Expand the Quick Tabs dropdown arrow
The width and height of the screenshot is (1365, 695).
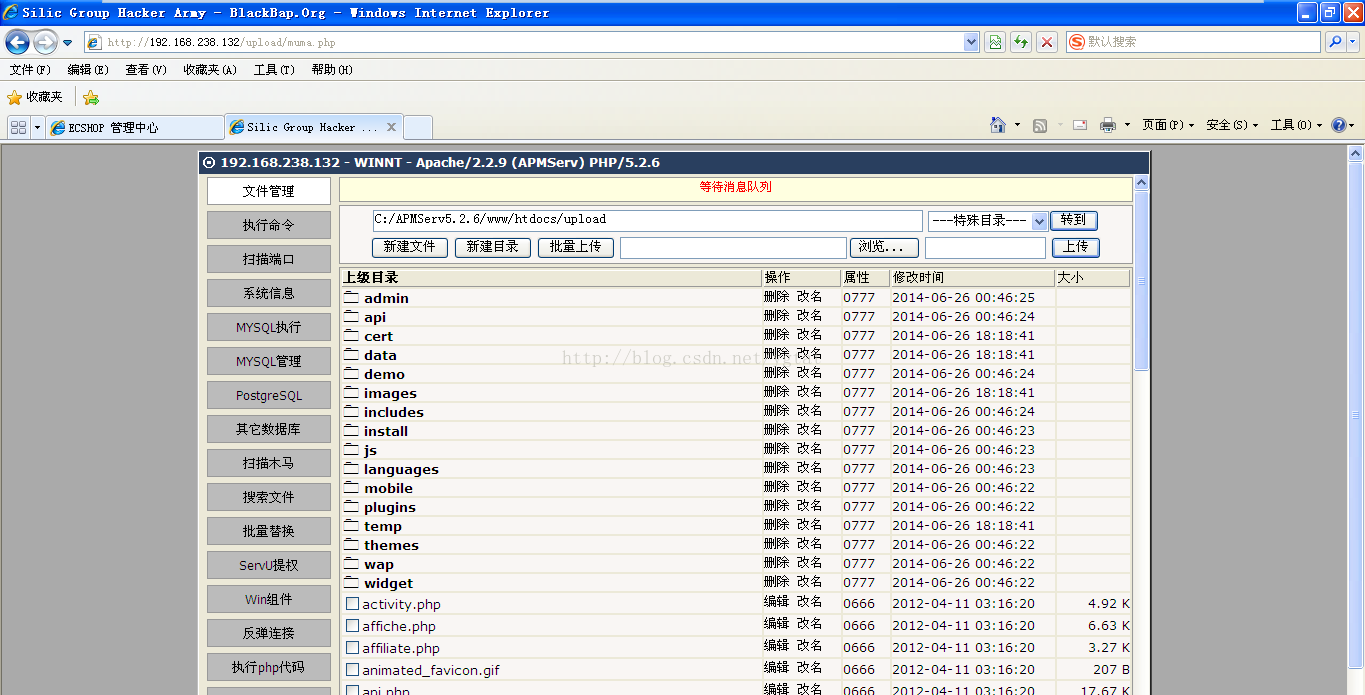[38, 127]
